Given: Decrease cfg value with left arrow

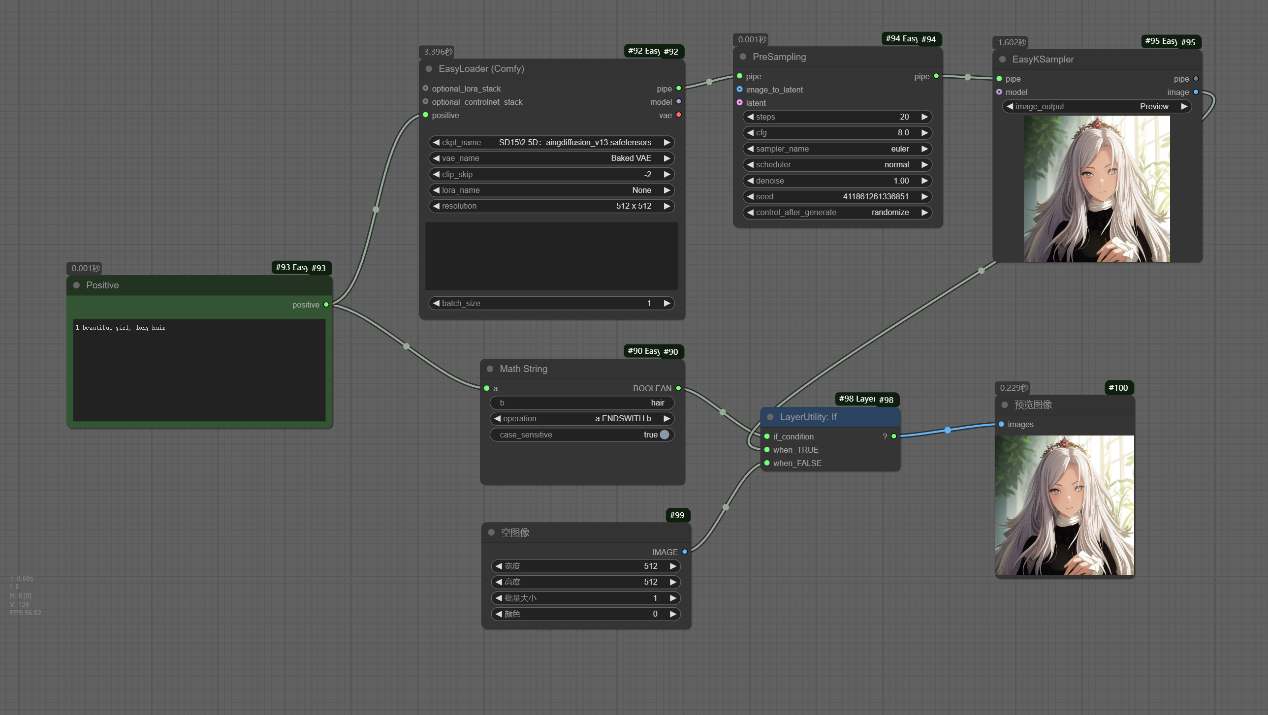Looking at the screenshot, I should point(751,133).
